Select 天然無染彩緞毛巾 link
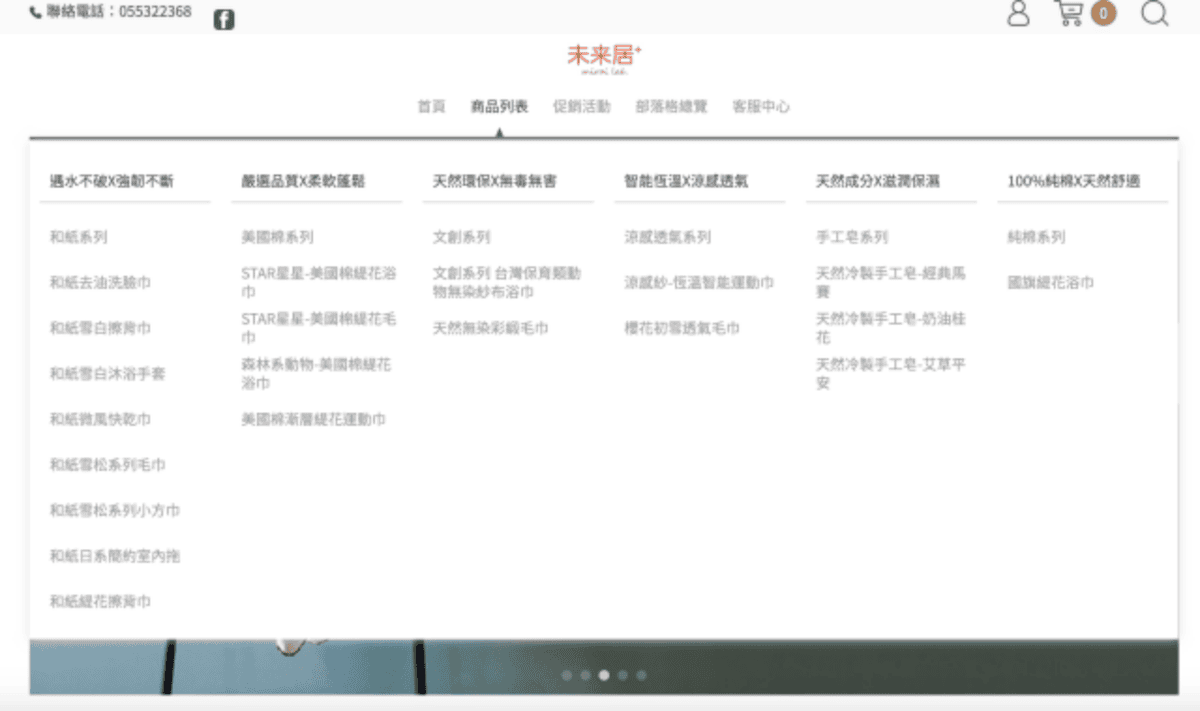Image resolution: width=1200 pixels, height=711 pixels. [x=490, y=328]
